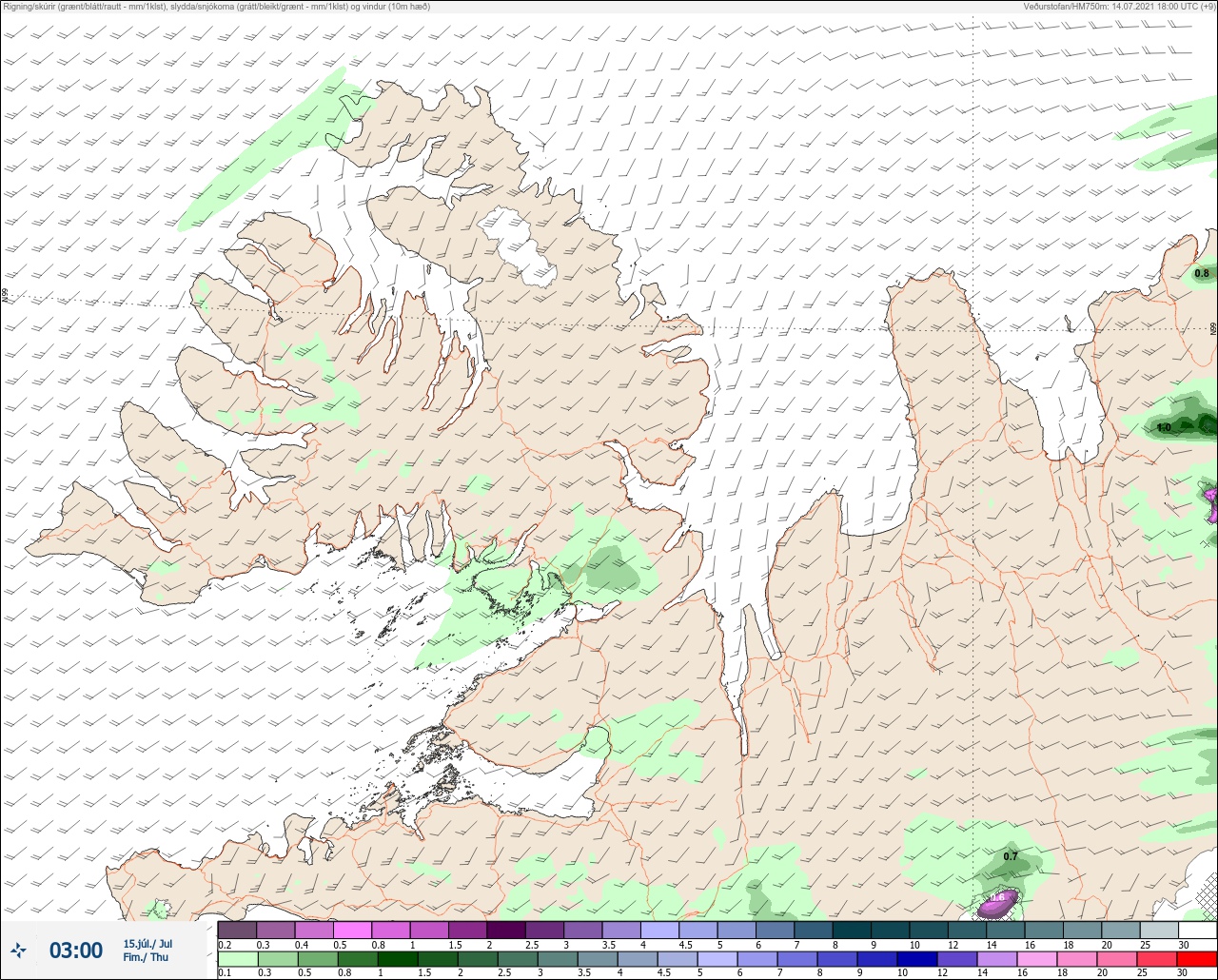This screenshot has height=980, width=1218.
Task: Select the periwinkle 5 swatch in rain legend
Action: pyautogui.click(x=718, y=959)
